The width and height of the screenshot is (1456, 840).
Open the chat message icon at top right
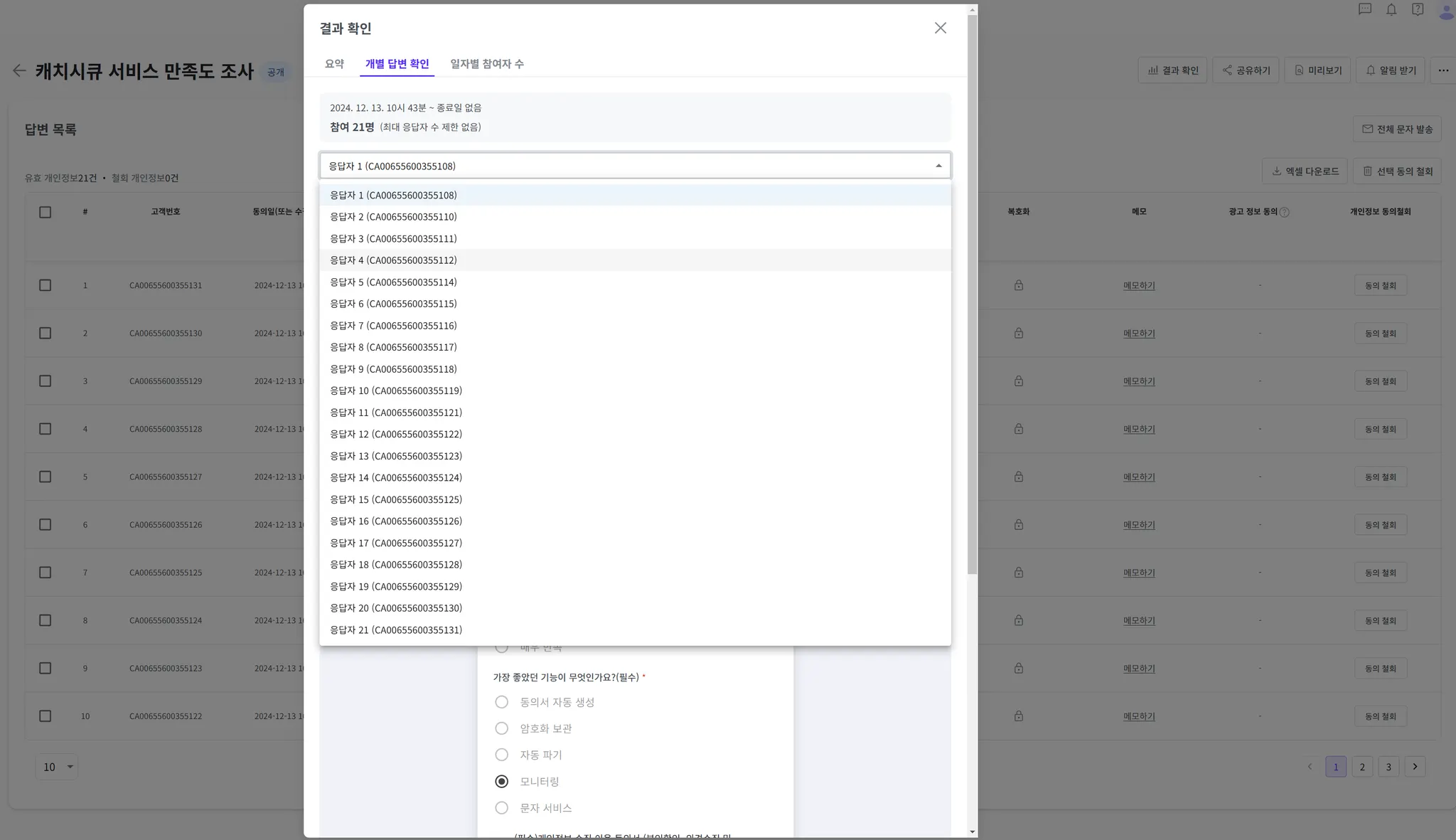tap(1364, 9)
